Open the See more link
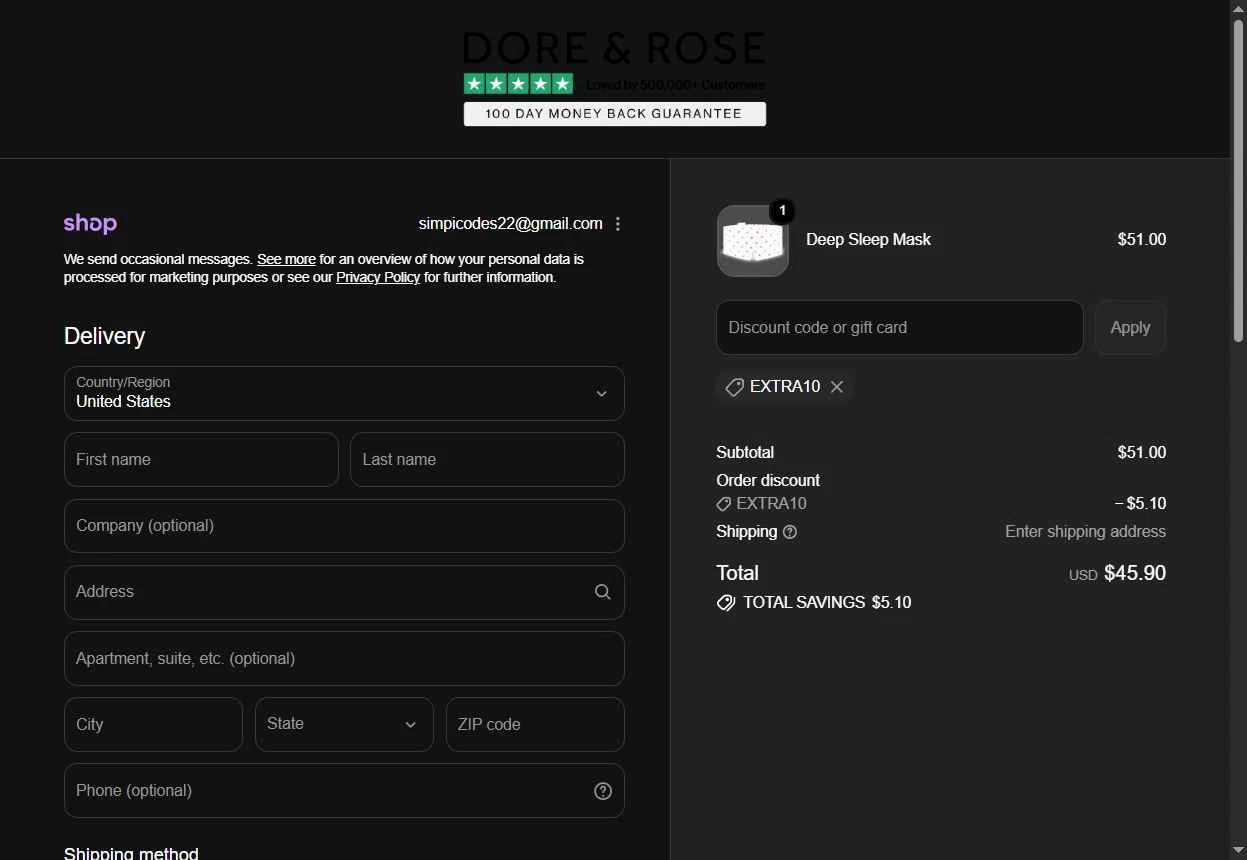 click(286, 259)
